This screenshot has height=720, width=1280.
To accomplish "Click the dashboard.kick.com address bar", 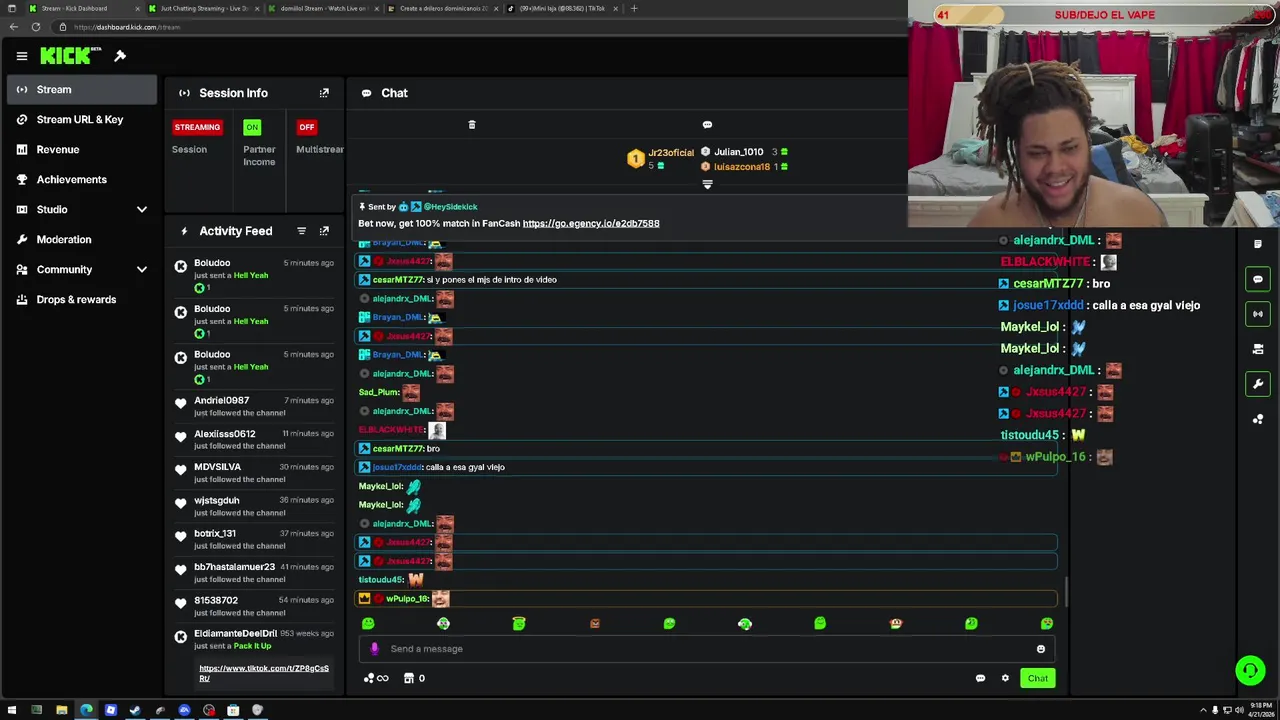I will (x=480, y=27).
